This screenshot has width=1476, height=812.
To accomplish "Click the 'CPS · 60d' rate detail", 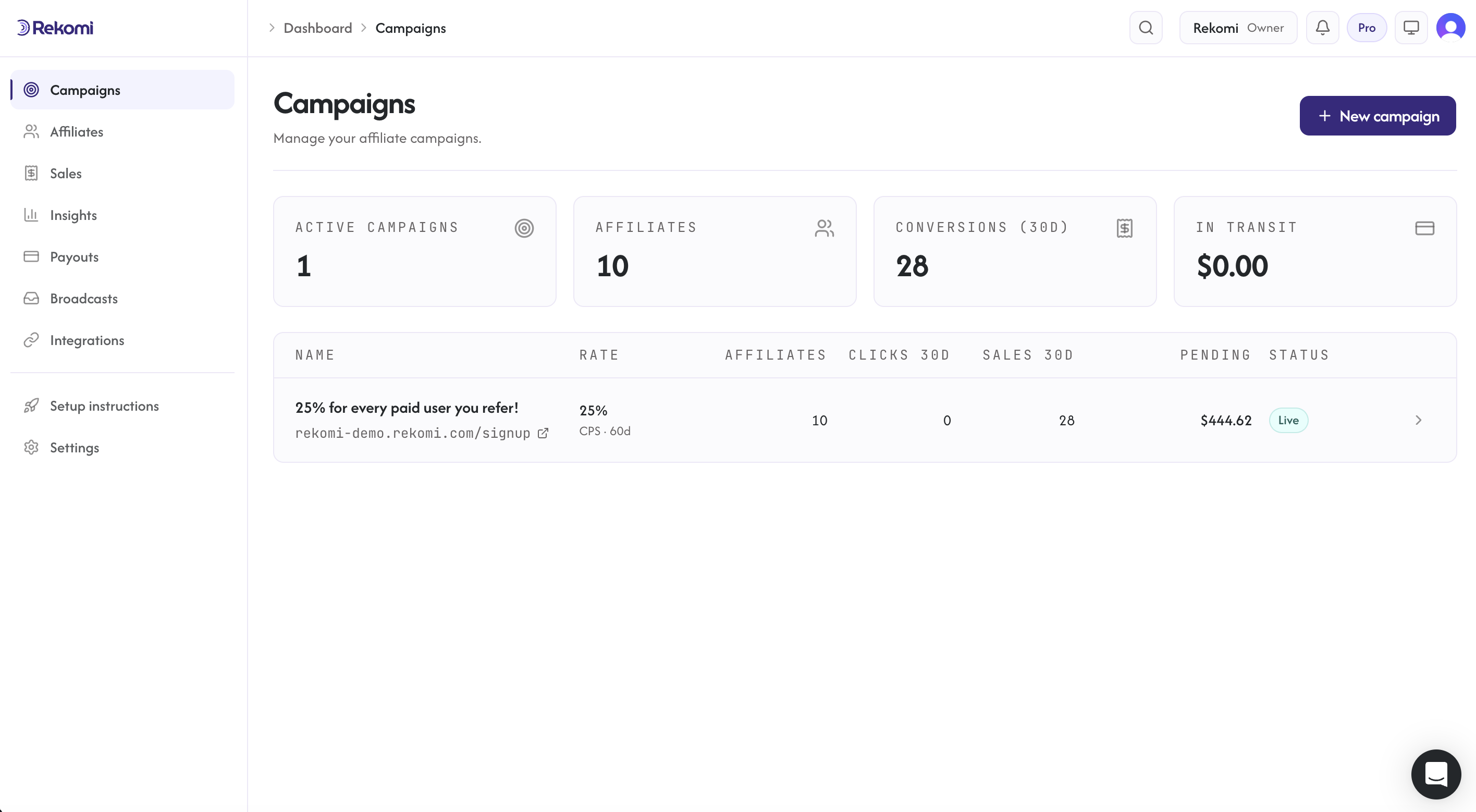I will (605, 431).
